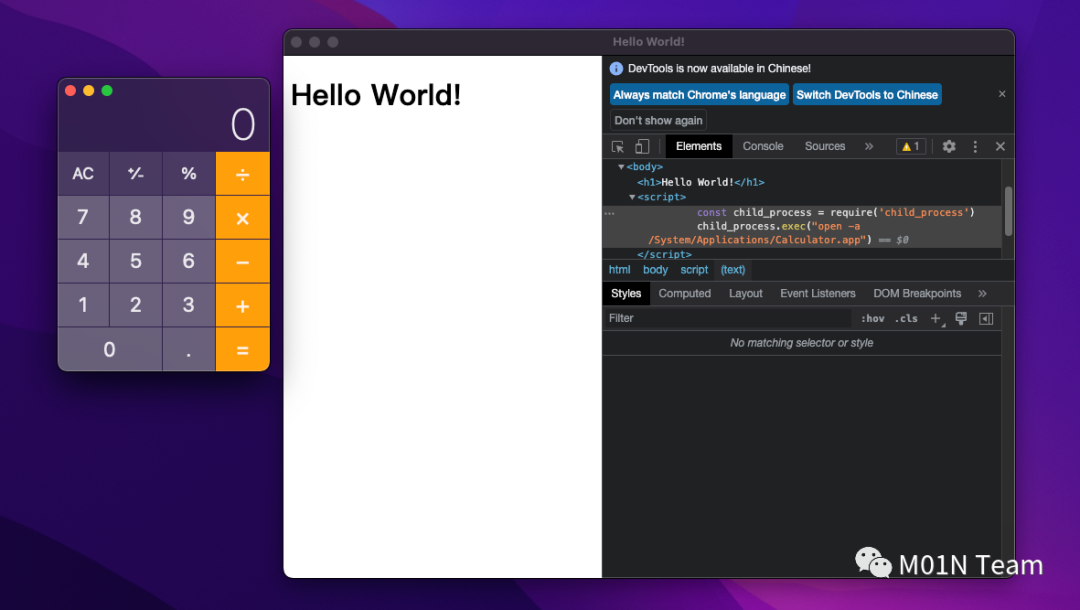Click the info icon in the notification

[x=616, y=68]
